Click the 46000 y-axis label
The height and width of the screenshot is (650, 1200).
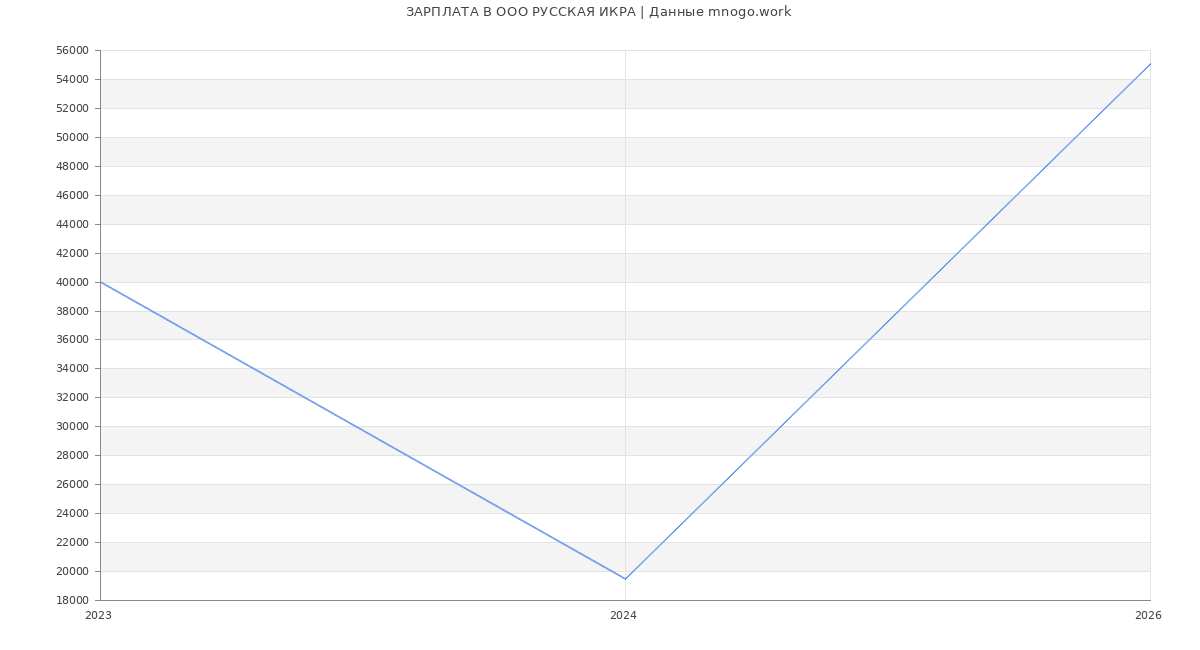(x=73, y=196)
